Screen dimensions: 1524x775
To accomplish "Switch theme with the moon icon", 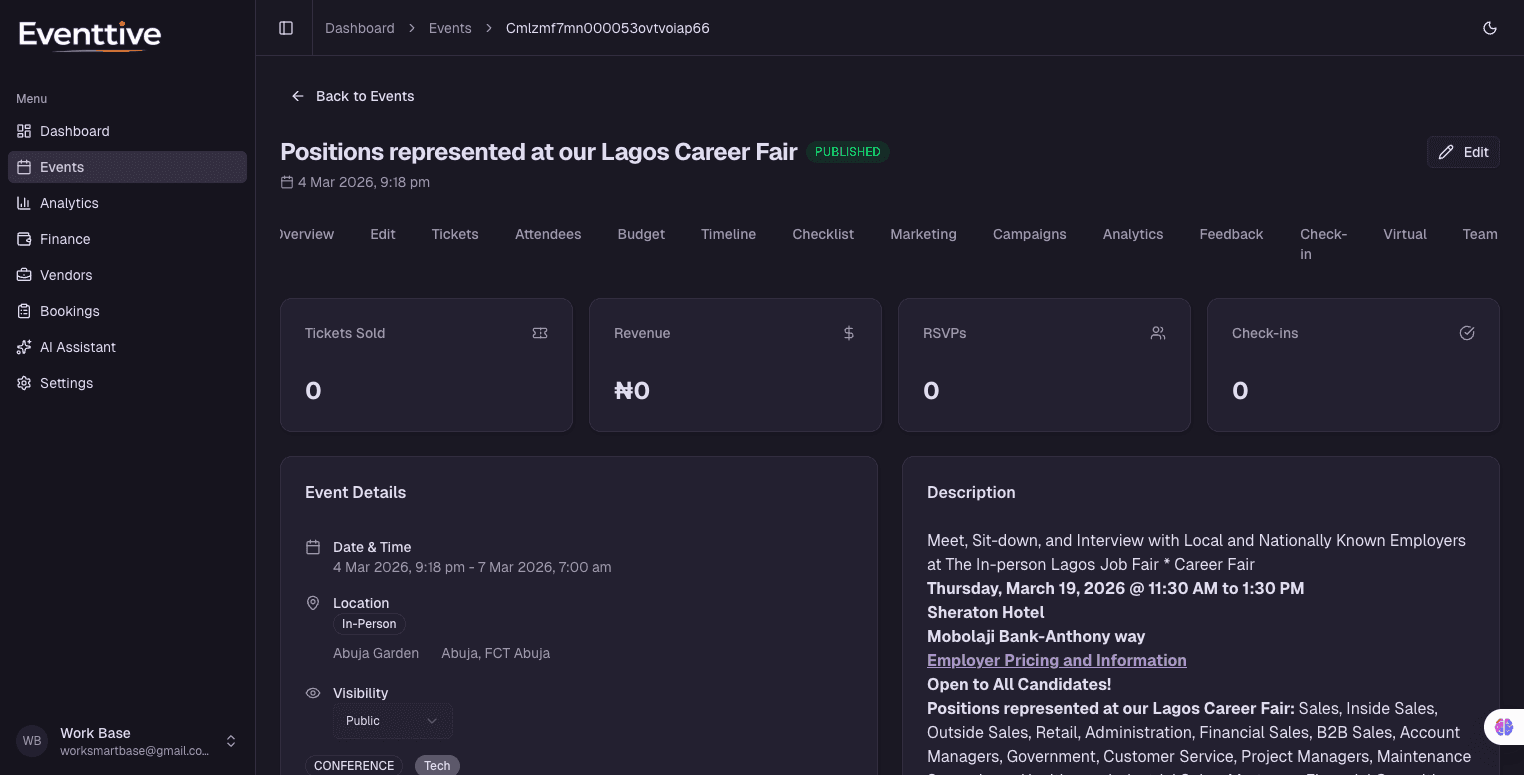I will pos(1489,28).
